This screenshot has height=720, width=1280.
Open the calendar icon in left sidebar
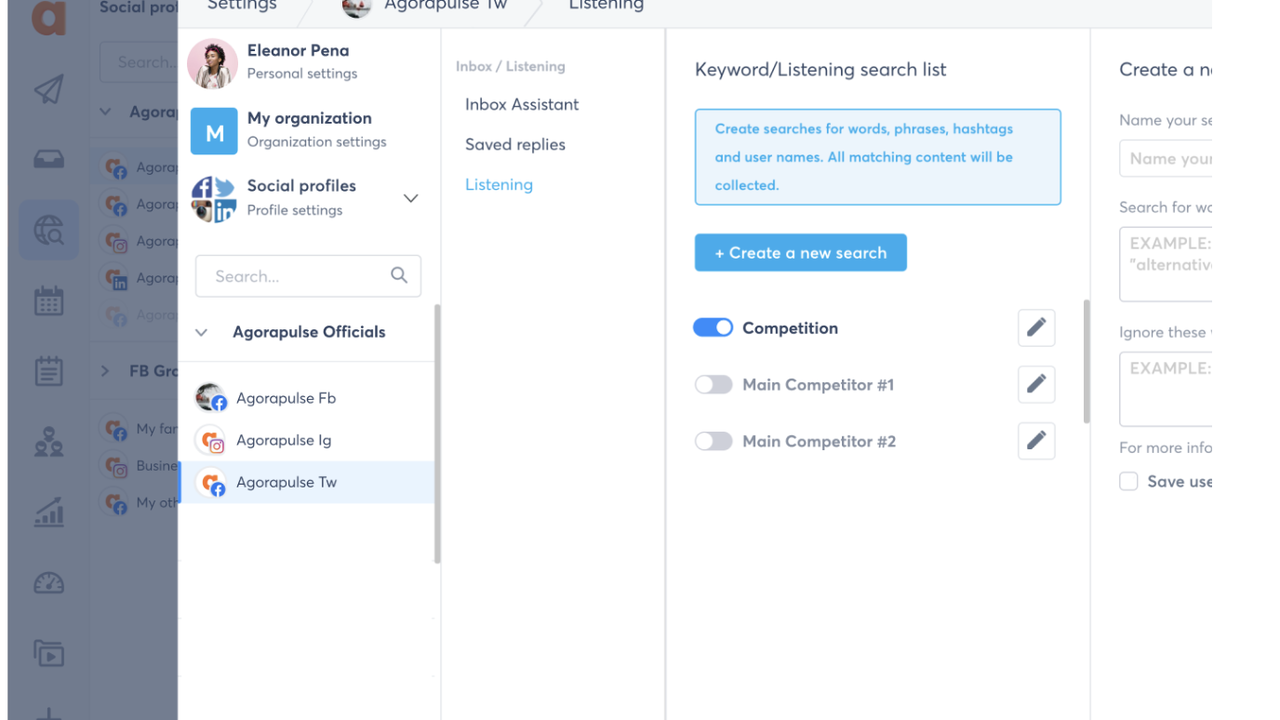click(48, 301)
